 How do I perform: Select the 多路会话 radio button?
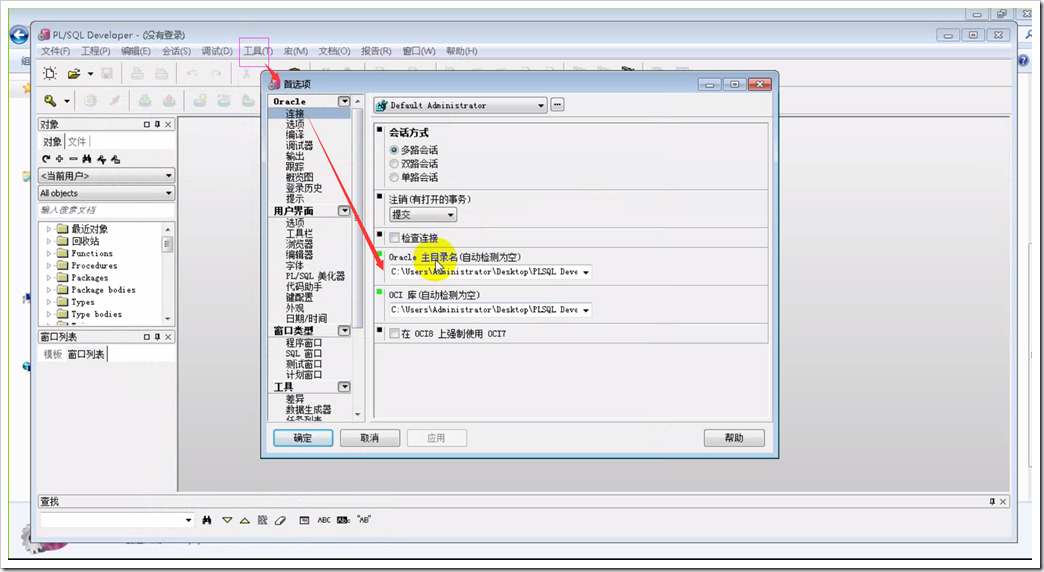[394, 150]
